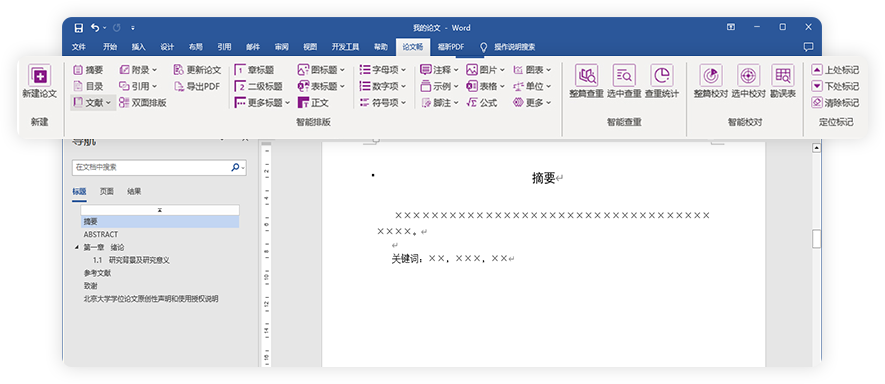The image size is (885, 384).
Task: Collapse the 第一章 绪论 tree node
Action: 76,247
